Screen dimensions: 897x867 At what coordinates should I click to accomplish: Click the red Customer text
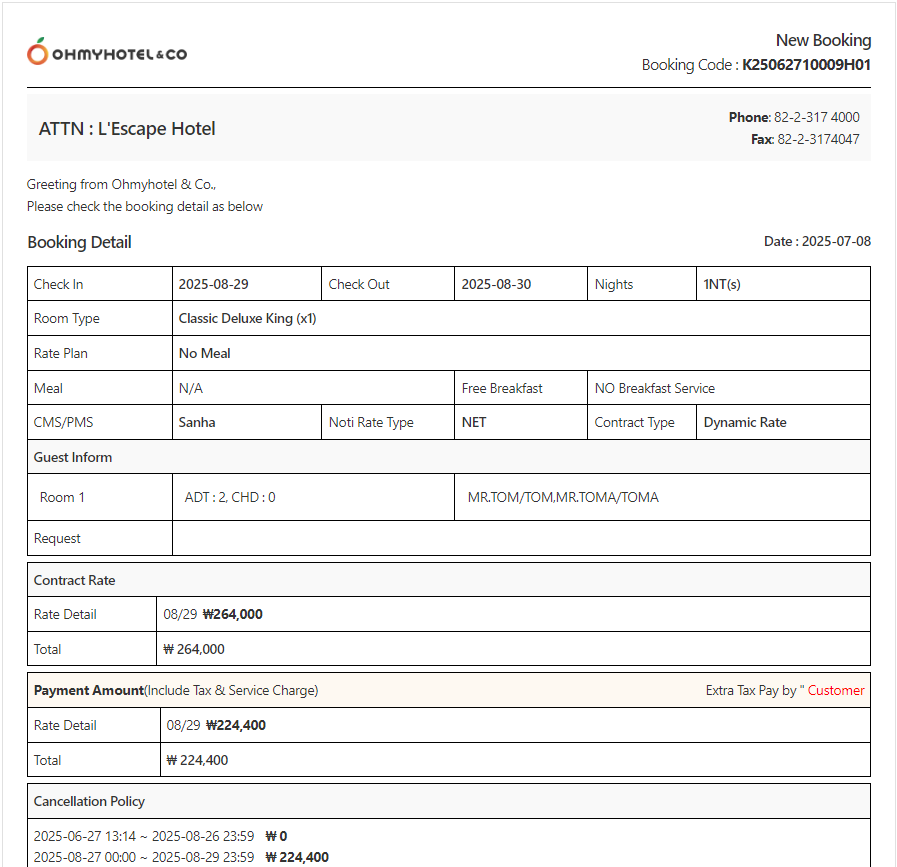[x=836, y=690]
